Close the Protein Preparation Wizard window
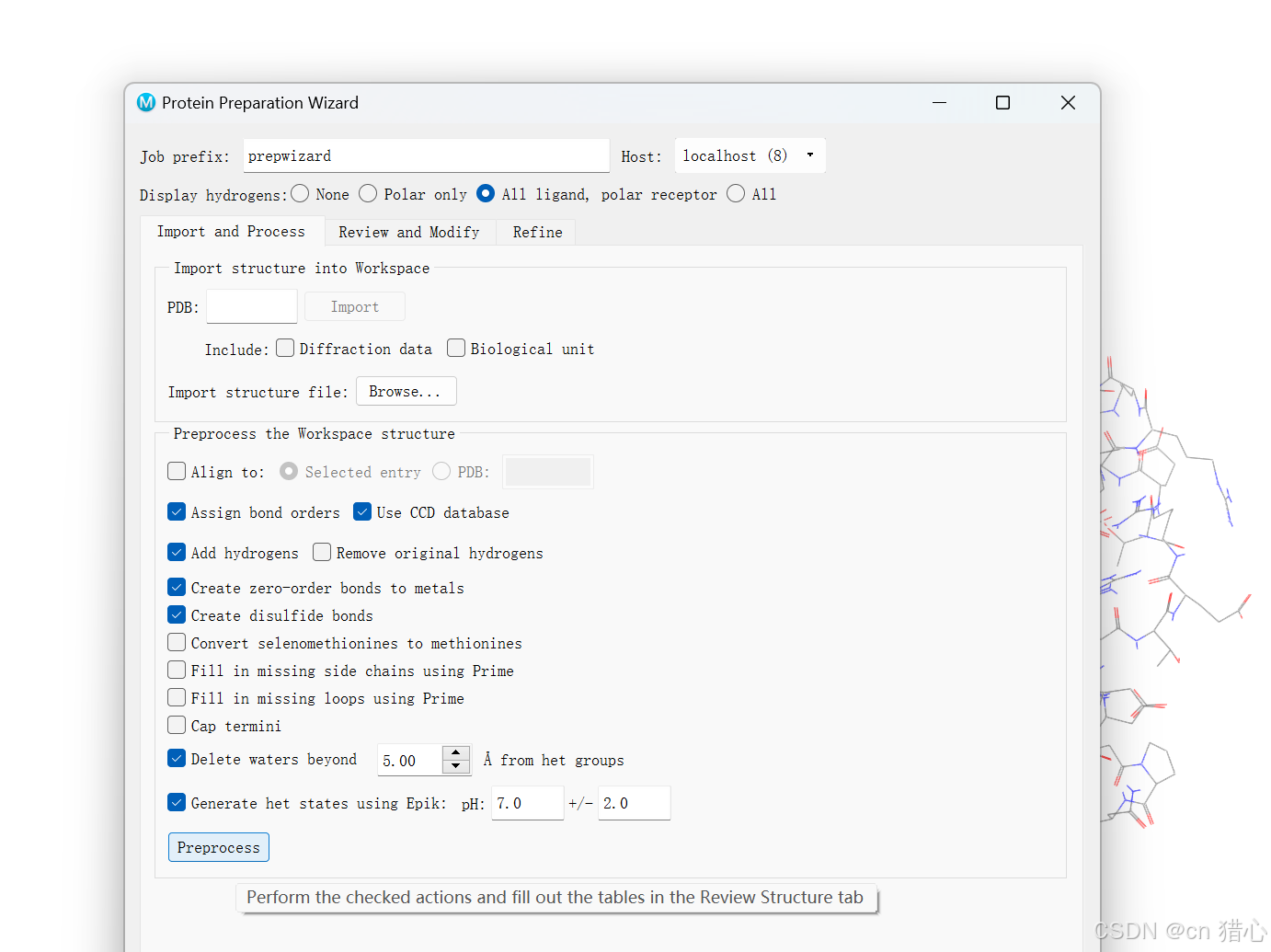This screenshot has height=952, width=1271. pyautogui.click(x=1068, y=103)
